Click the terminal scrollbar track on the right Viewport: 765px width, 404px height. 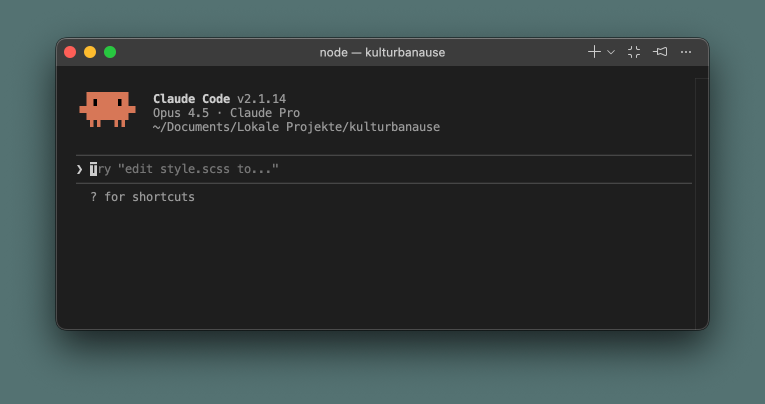[701, 200]
